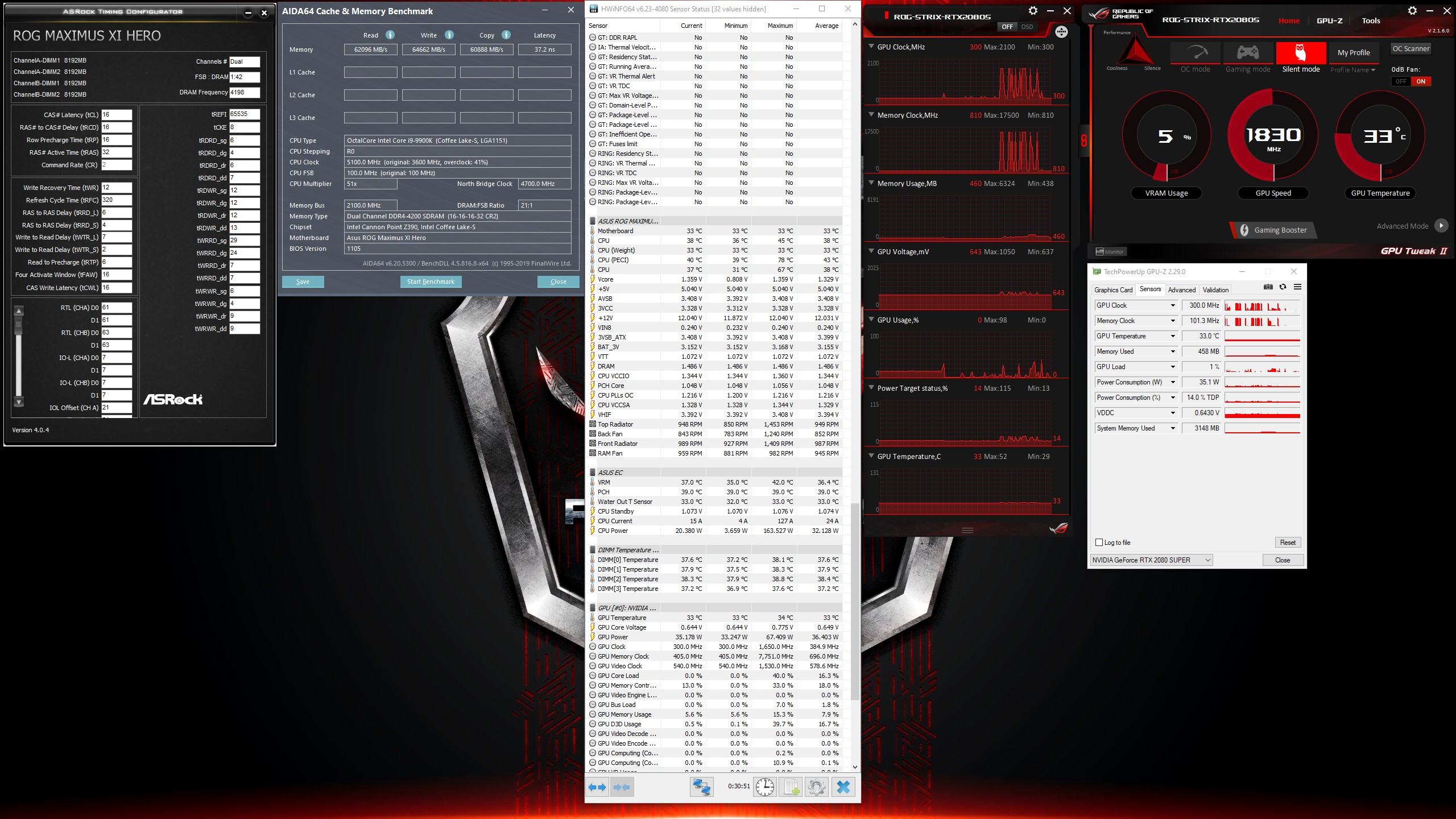Screen dimensions: 1456x819
Task: Open NVIDIA GeForce RTX 2080 SUPER combo box
Action: click(x=1151, y=560)
